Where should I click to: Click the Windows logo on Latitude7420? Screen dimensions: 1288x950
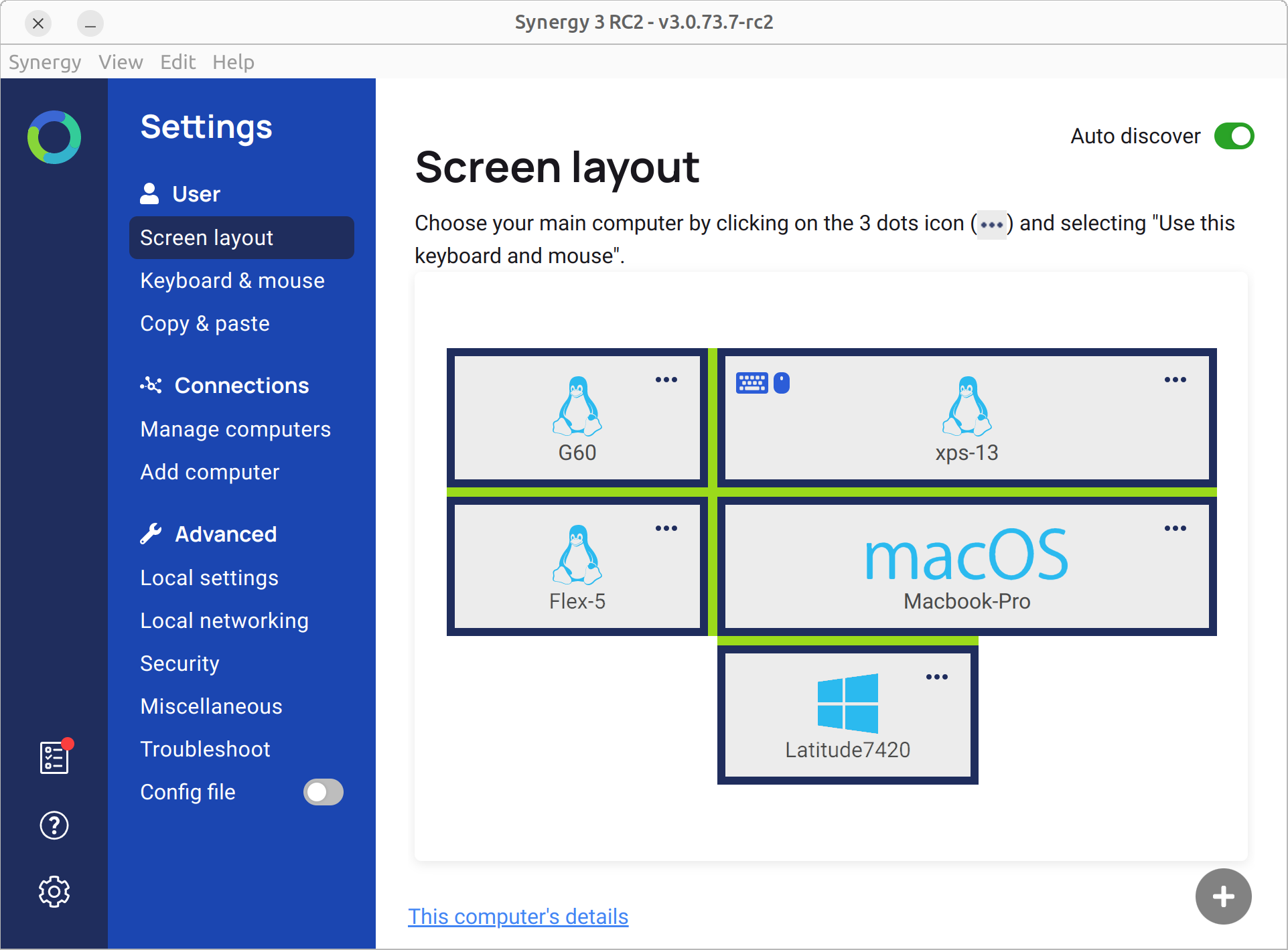pyautogui.click(x=848, y=703)
